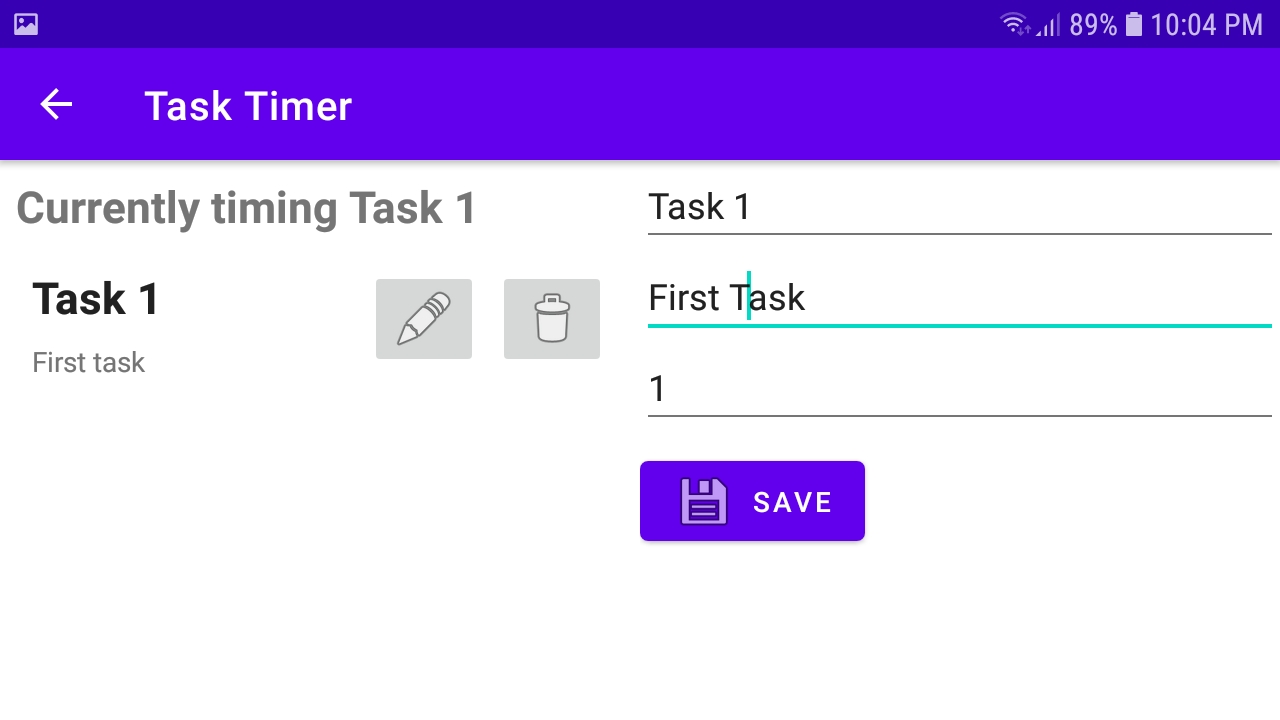The width and height of the screenshot is (1280, 720).
Task: Tap the First task subtitle text
Action: coord(88,362)
